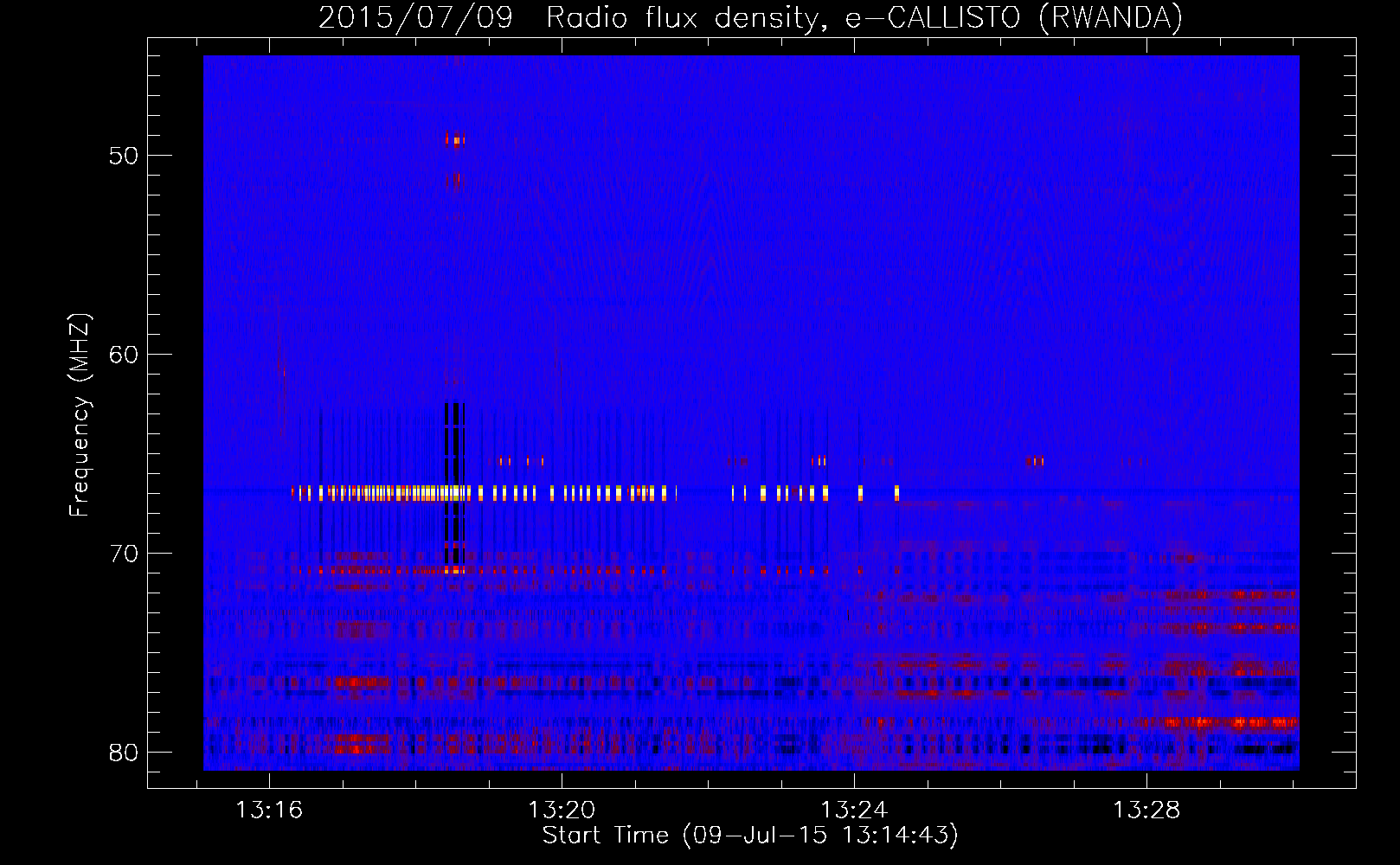Image resolution: width=1400 pixels, height=865 pixels.
Task: Click the 70 MHz frequency tick label
Action: pyautogui.click(x=124, y=554)
